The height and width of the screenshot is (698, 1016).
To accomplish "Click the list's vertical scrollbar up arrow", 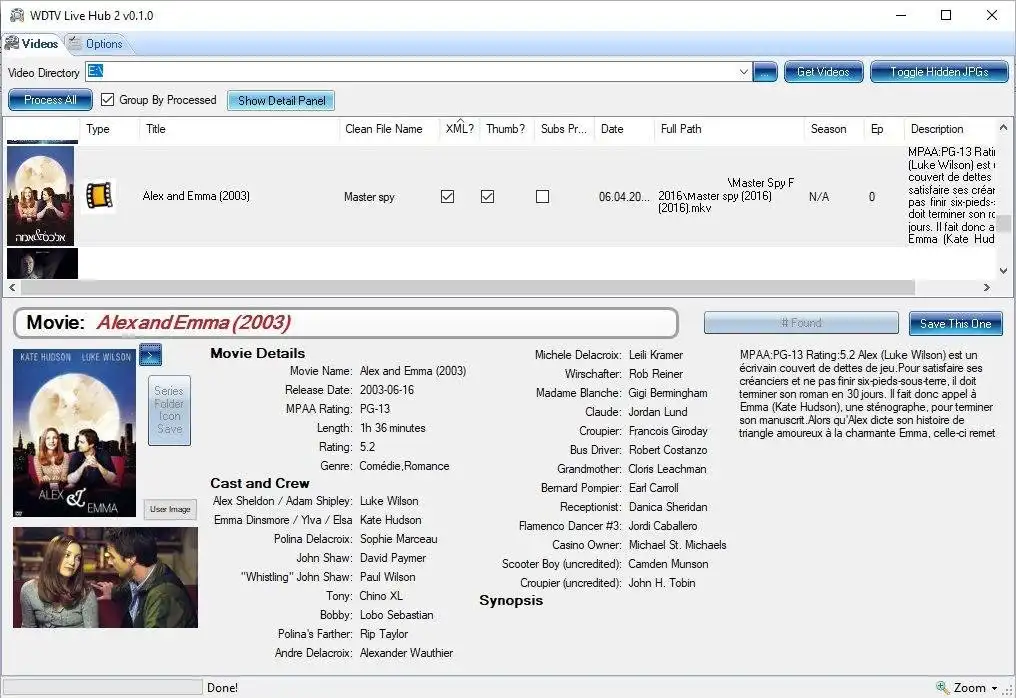I will point(1003,127).
